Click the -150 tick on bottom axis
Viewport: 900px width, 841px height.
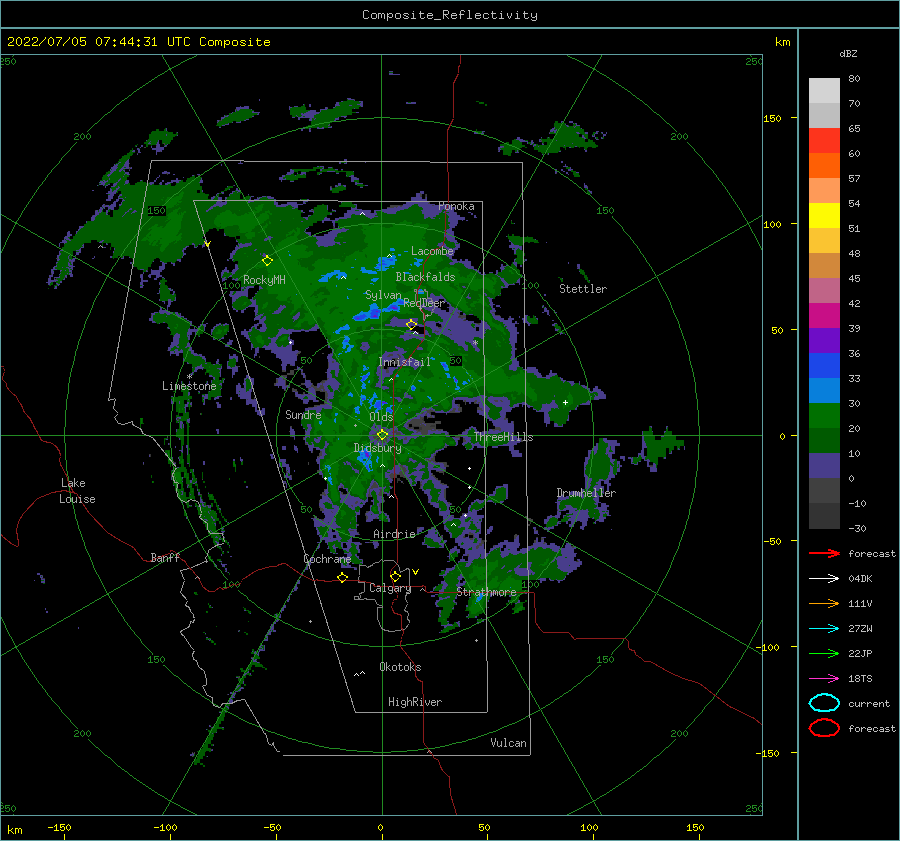pos(59,827)
